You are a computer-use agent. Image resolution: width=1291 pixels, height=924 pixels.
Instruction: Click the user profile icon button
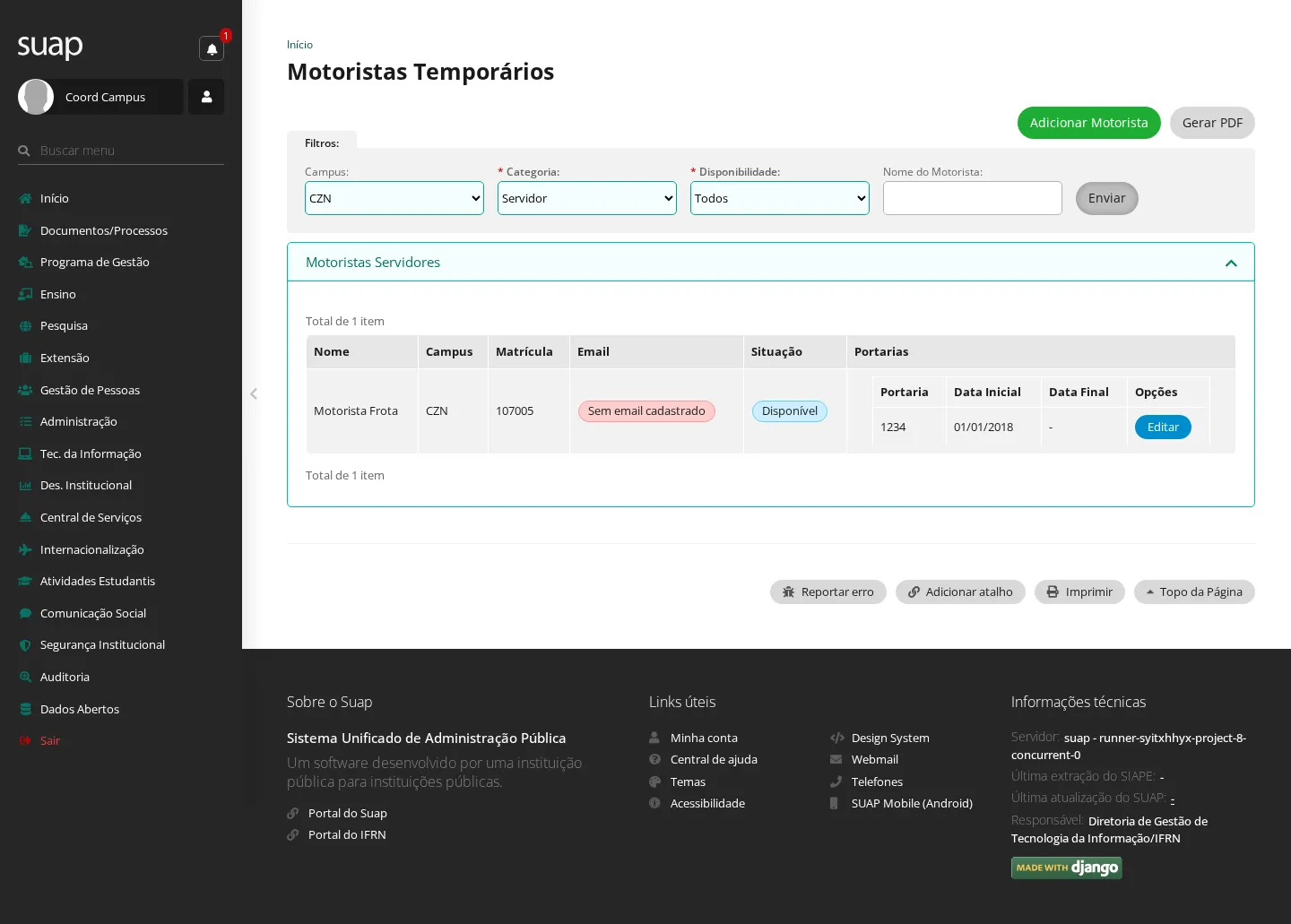(x=206, y=97)
